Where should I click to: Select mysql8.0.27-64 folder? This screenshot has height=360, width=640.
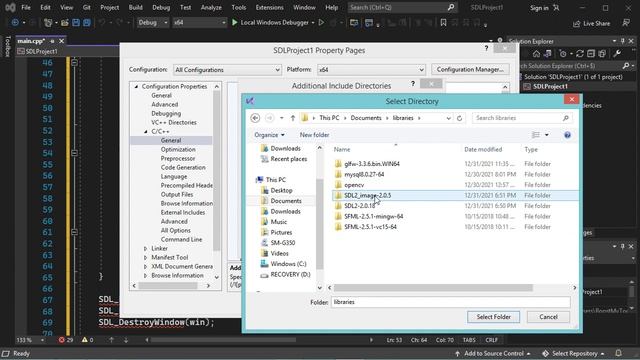pyautogui.click(x=364, y=174)
